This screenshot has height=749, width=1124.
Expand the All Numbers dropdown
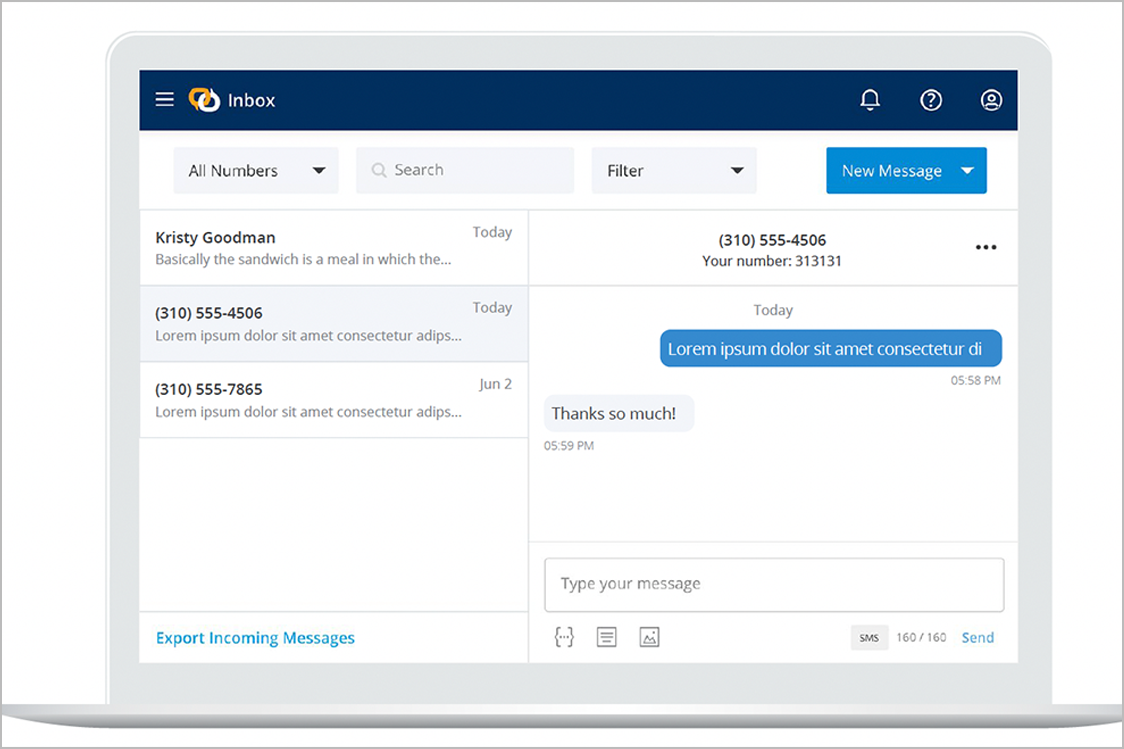(256, 171)
